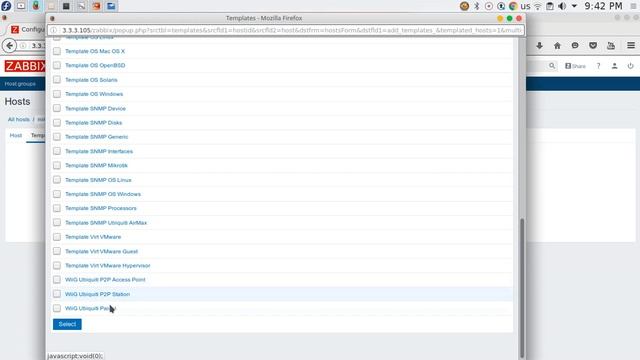Image resolution: width=640 pixels, height=360 pixels.
Task: Click the Bluetooth icon in system tray
Action: (x=476, y=6)
